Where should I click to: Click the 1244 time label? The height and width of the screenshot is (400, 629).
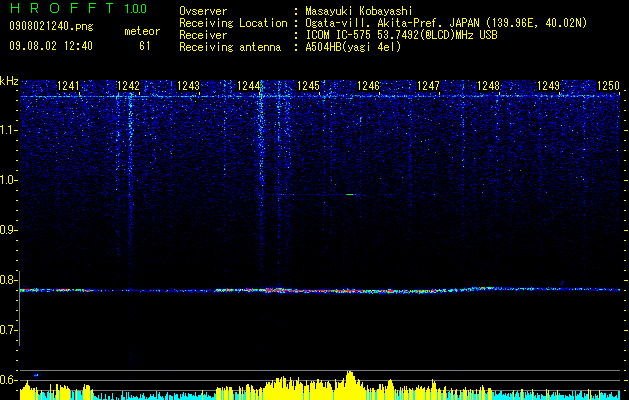click(x=248, y=86)
